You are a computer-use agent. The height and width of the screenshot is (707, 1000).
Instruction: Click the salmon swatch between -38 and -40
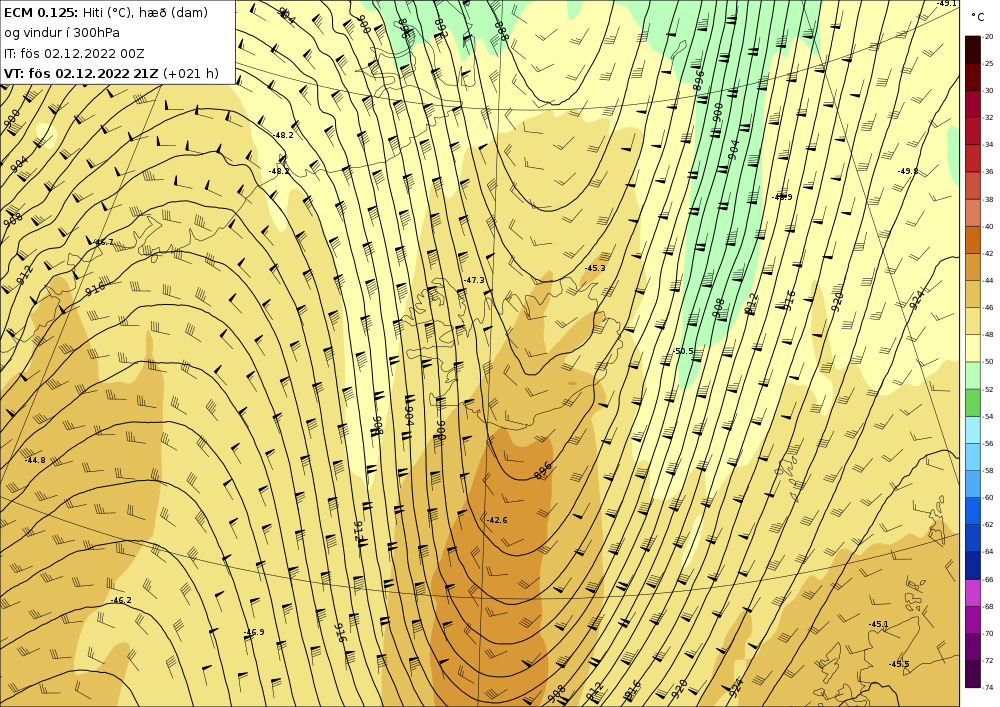click(x=973, y=213)
